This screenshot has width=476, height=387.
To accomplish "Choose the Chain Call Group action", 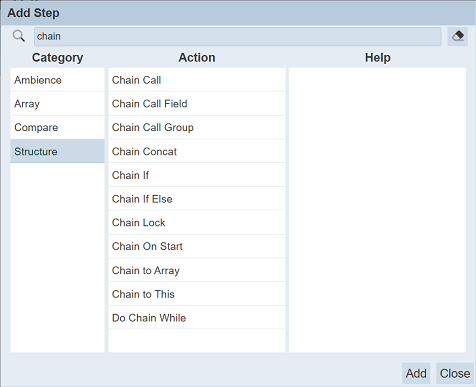I will pyautogui.click(x=197, y=127).
